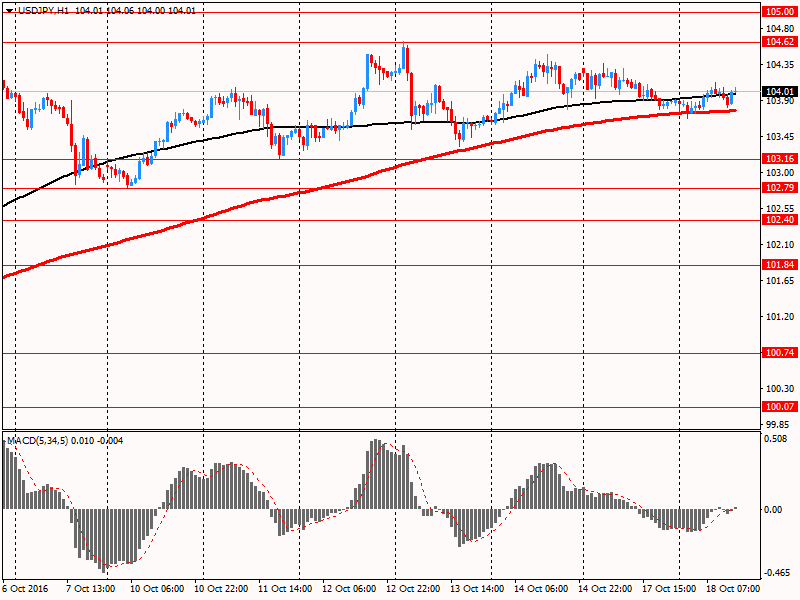Click the 10 Oct 06:00 time label
Image resolution: width=800 pixels, height=600 pixels.
(x=157, y=588)
